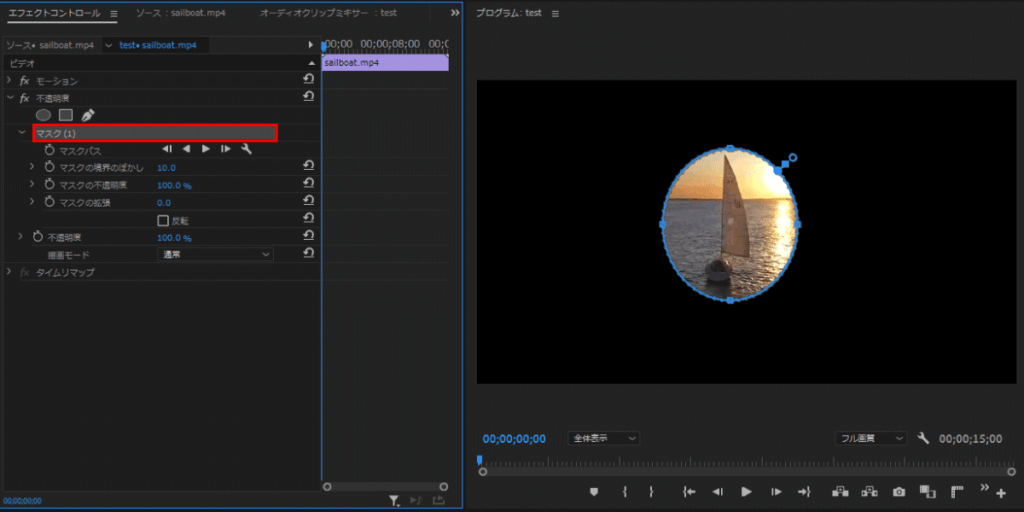Add a marker in Program monitor

(593, 491)
